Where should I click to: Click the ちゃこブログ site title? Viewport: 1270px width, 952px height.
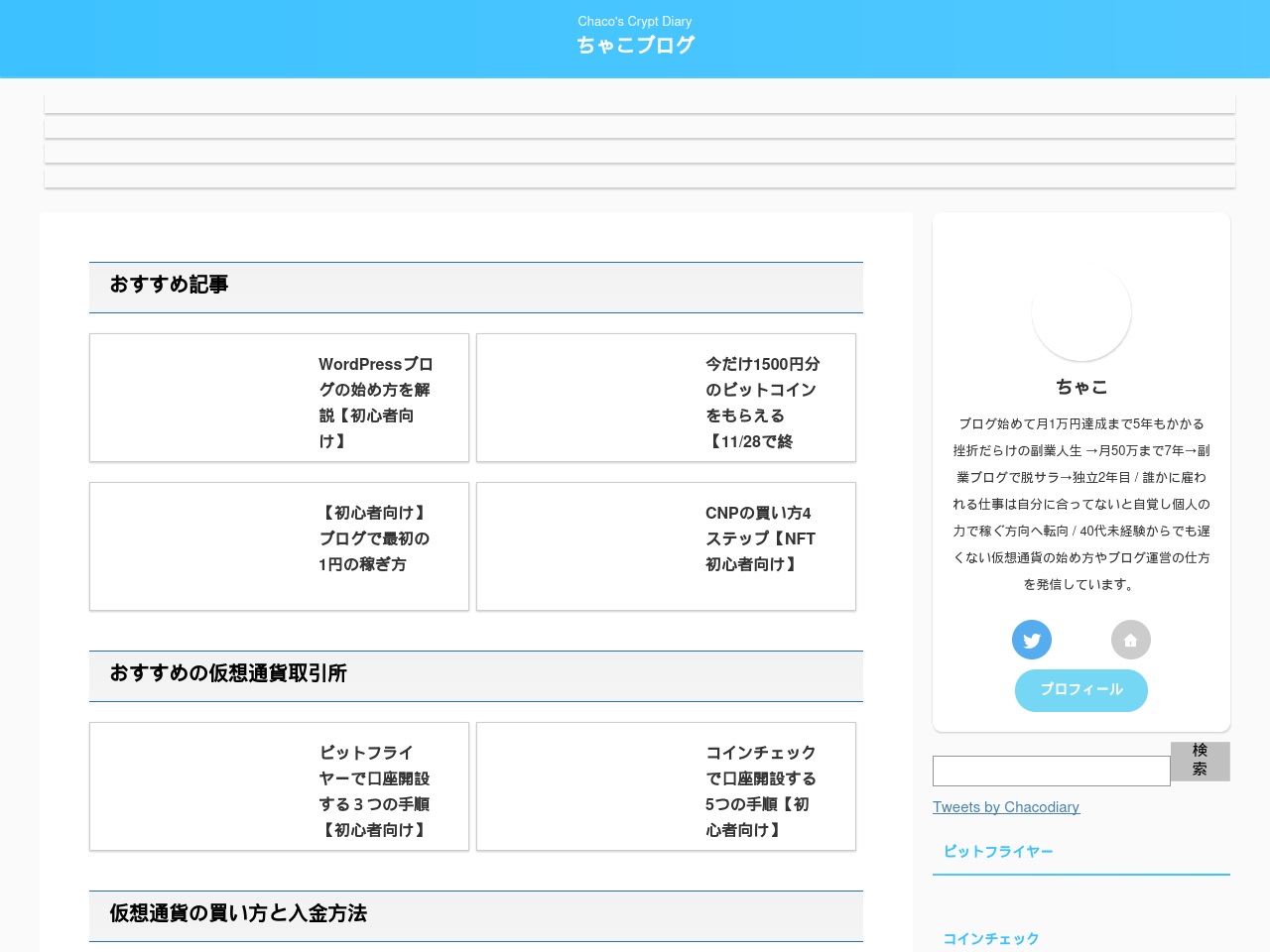click(635, 45)
